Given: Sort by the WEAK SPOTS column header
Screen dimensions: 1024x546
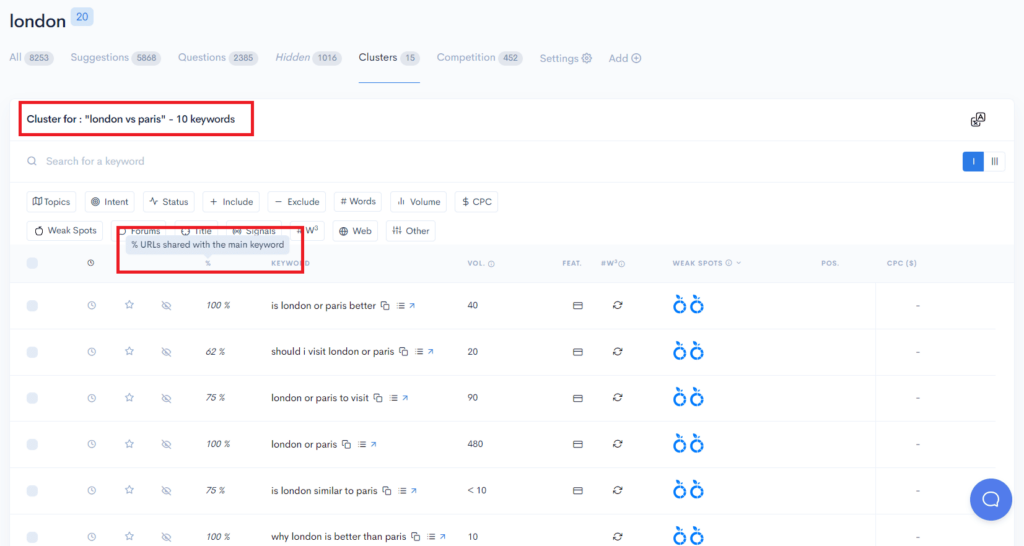Looking at the screenshot, I should 707,263.
